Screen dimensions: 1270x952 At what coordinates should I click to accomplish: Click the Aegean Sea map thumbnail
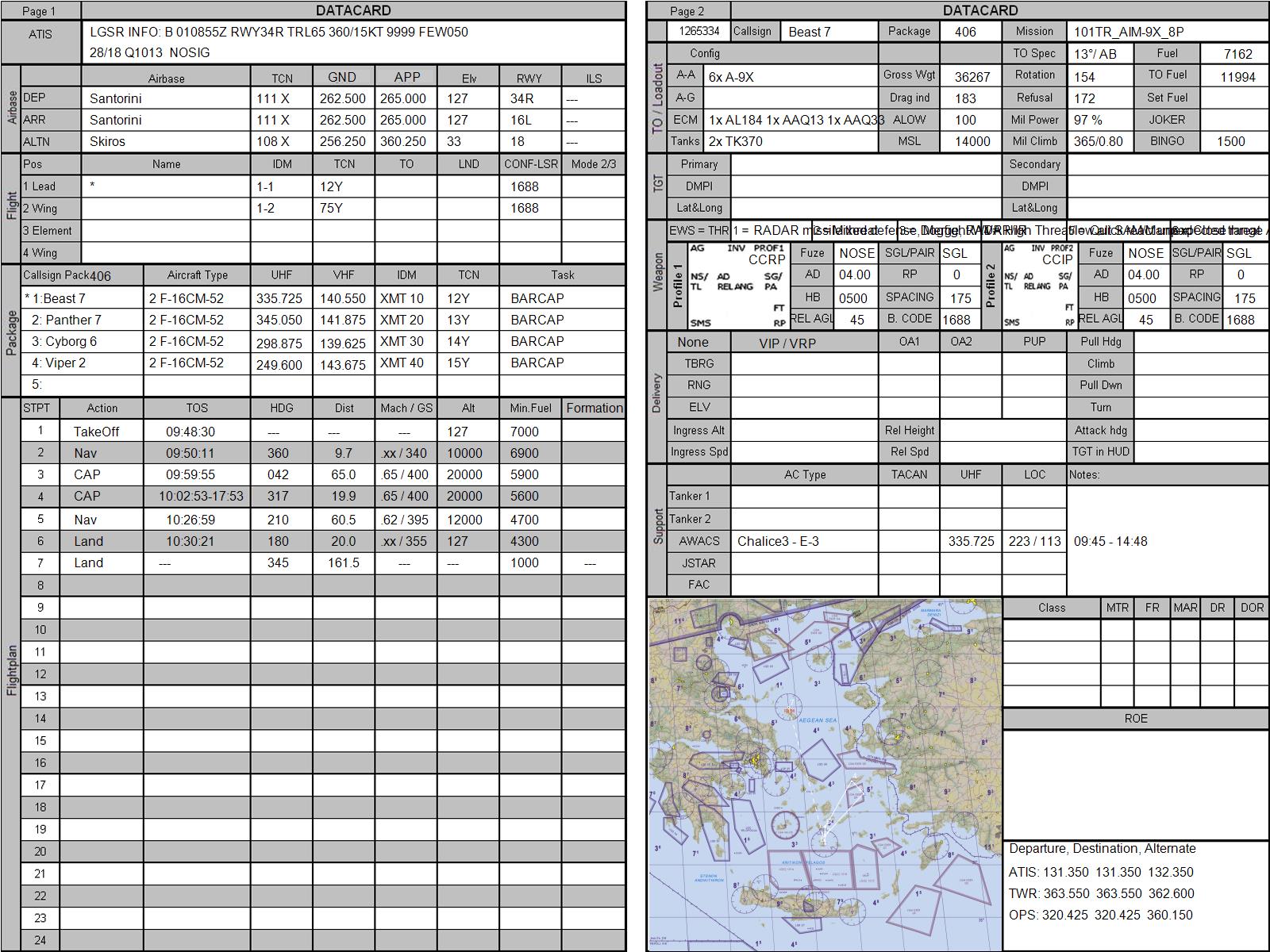(x=825, y=774)
